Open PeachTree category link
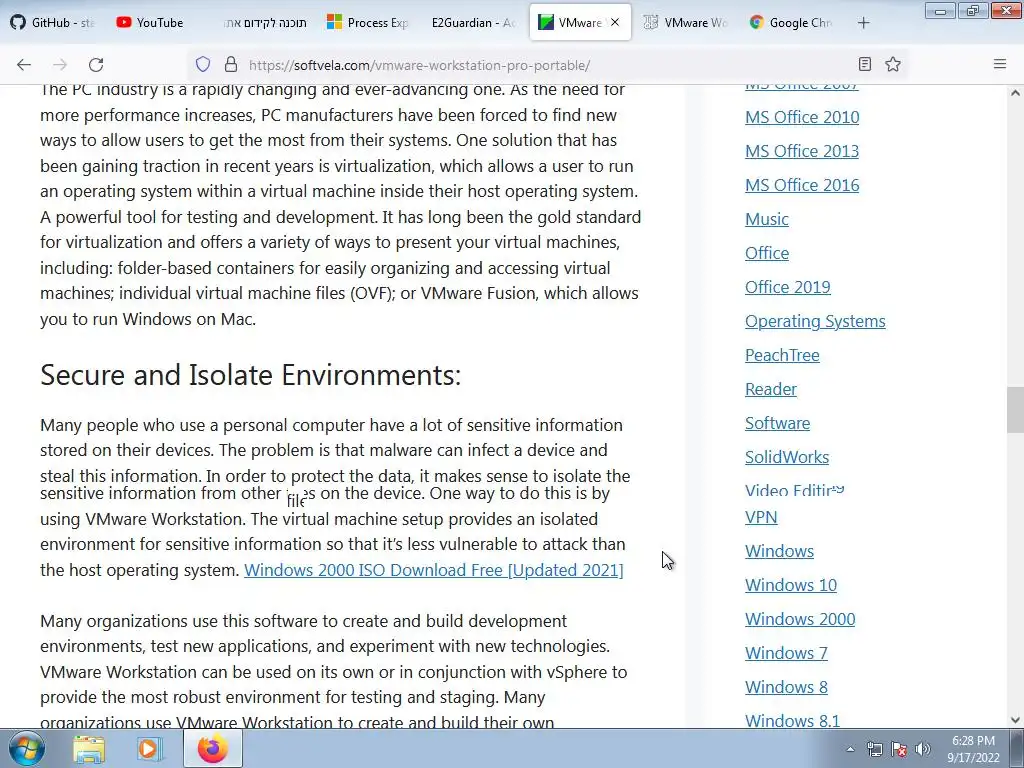Screen dimensions: 1024x768 point(782,355)
